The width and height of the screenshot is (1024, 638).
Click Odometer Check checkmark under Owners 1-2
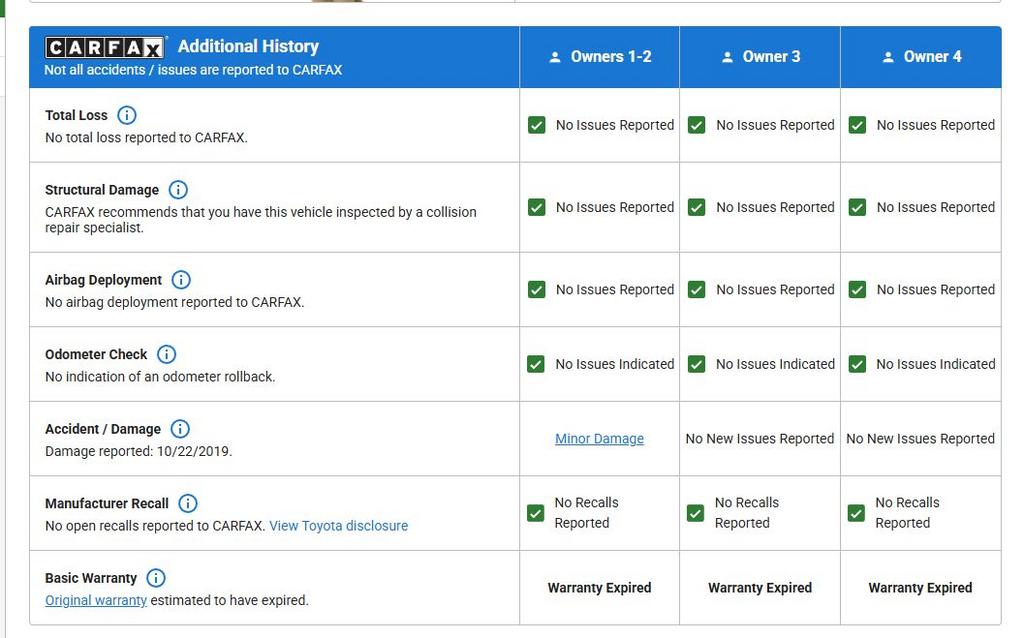tap(537, 364)
